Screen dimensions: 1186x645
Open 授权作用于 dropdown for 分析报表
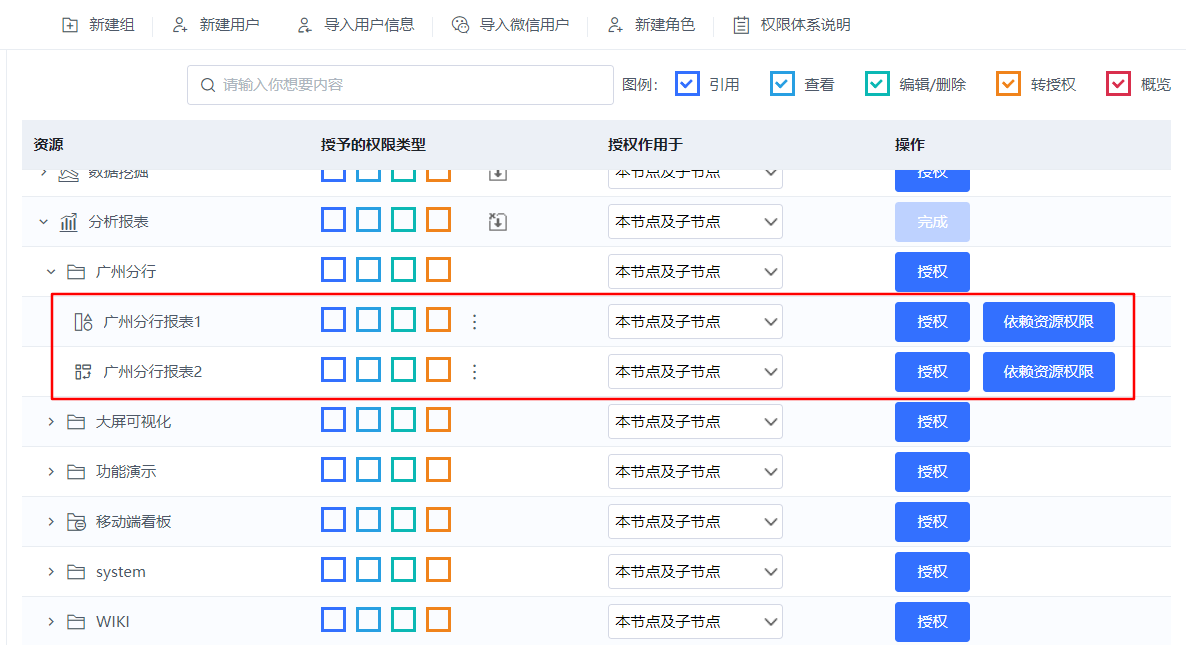point(695,222)
